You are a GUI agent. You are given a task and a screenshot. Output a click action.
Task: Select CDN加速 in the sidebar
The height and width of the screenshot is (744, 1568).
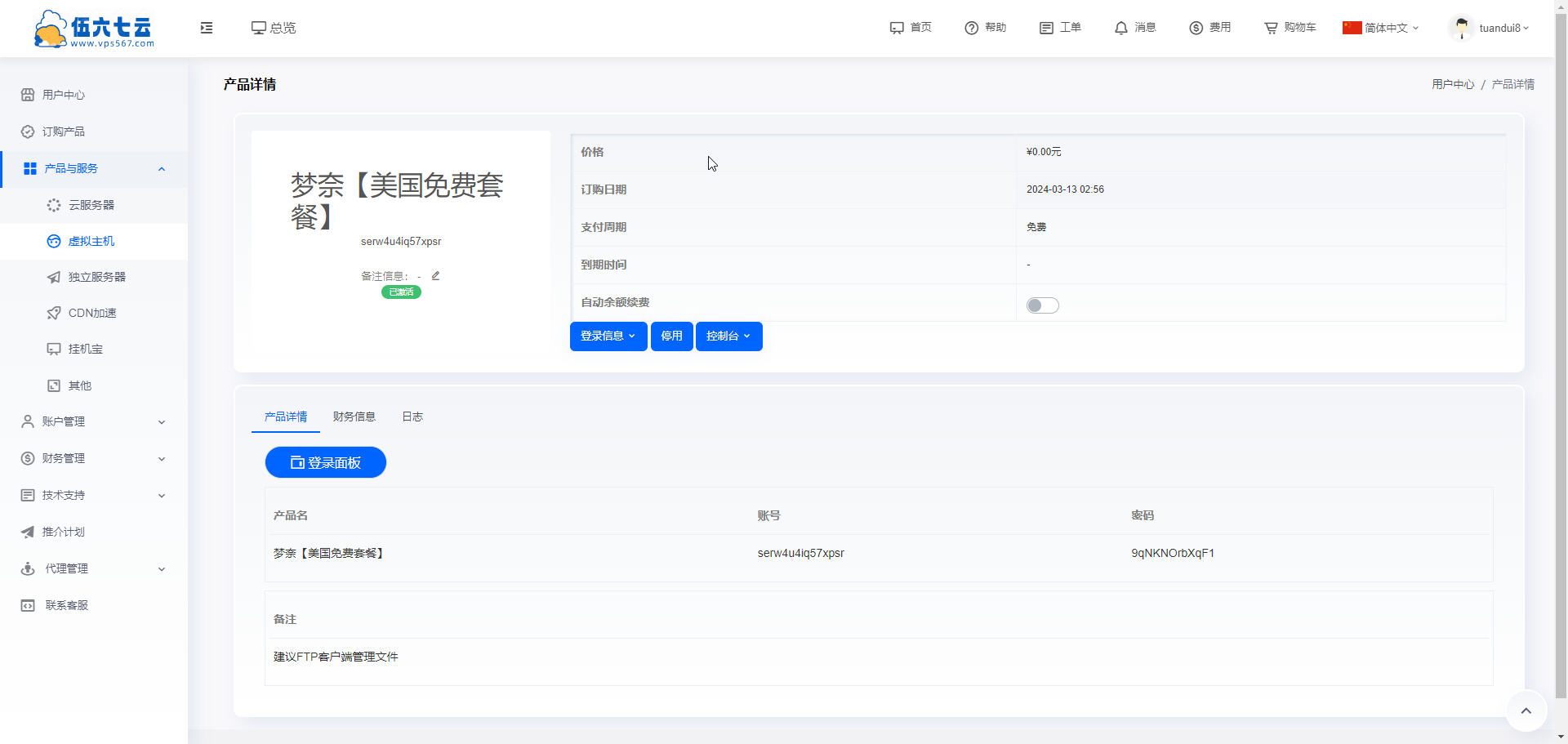91,313
